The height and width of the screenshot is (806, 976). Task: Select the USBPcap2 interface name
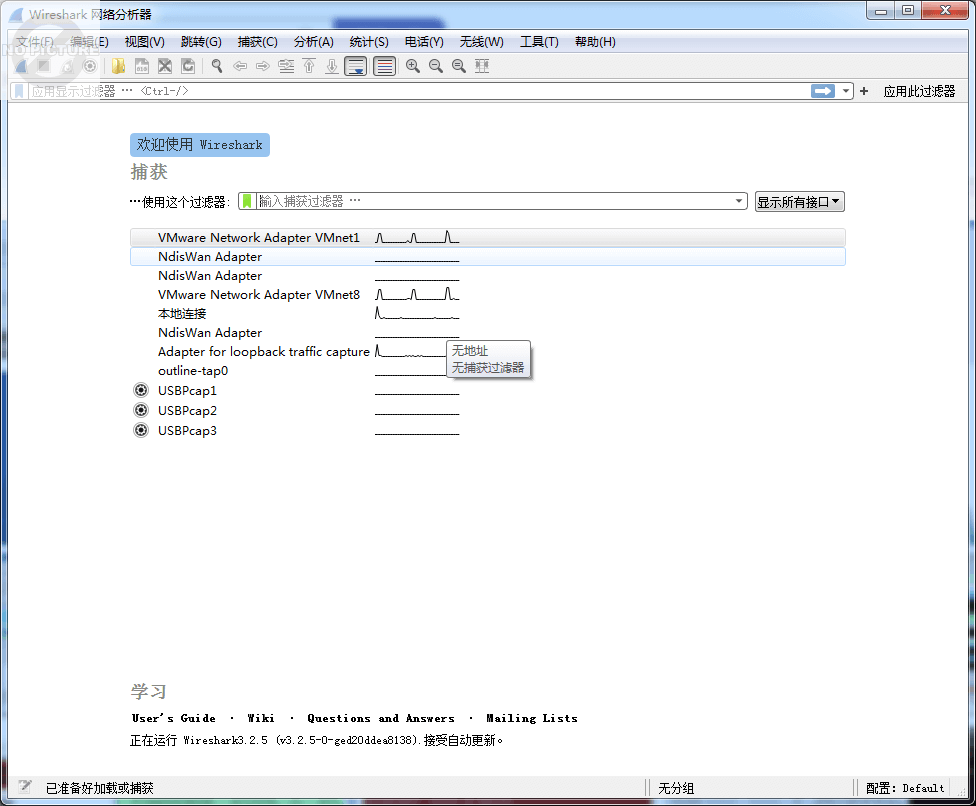pos(187,410)
